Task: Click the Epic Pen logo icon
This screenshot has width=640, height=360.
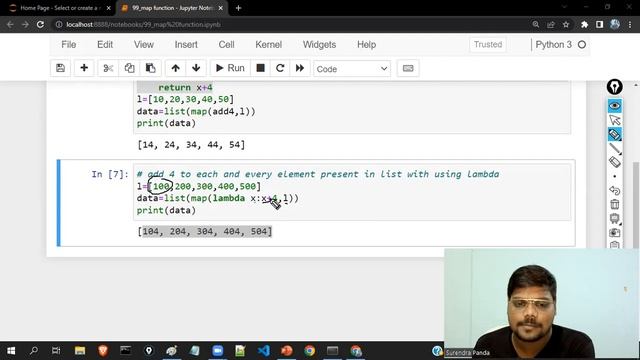Action: (x=615, y=87)
